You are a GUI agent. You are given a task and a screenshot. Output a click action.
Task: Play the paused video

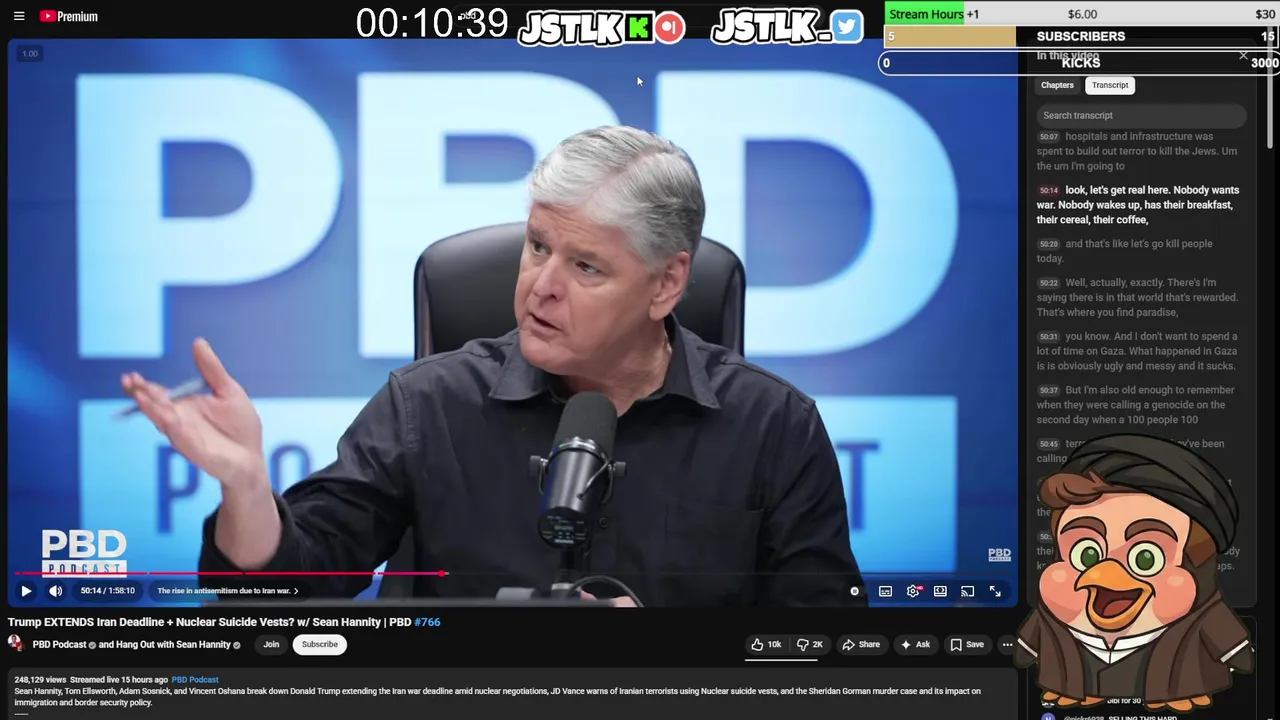pos(26,591)
